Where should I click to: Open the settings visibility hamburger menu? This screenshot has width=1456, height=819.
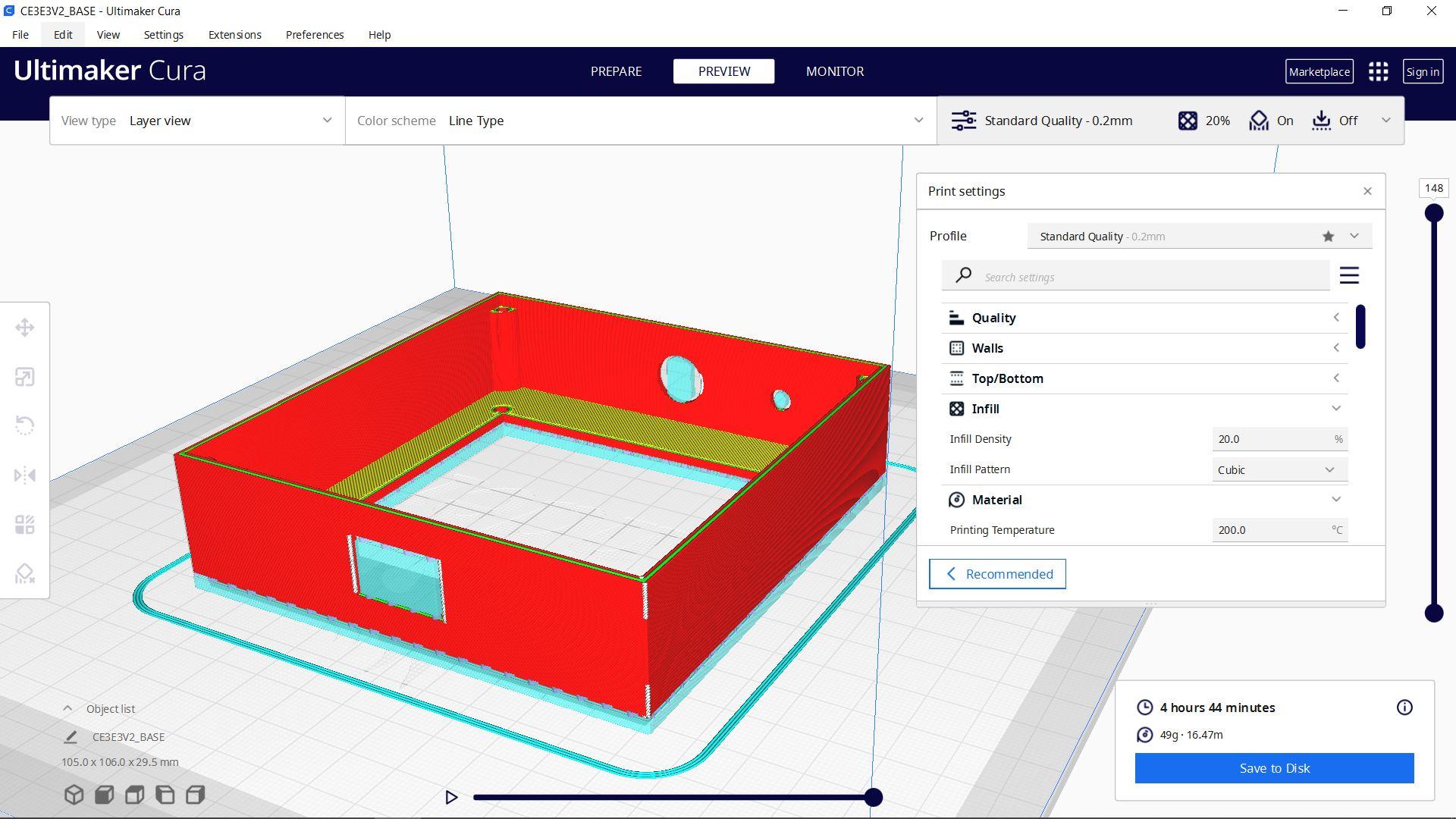(1348, 275)
